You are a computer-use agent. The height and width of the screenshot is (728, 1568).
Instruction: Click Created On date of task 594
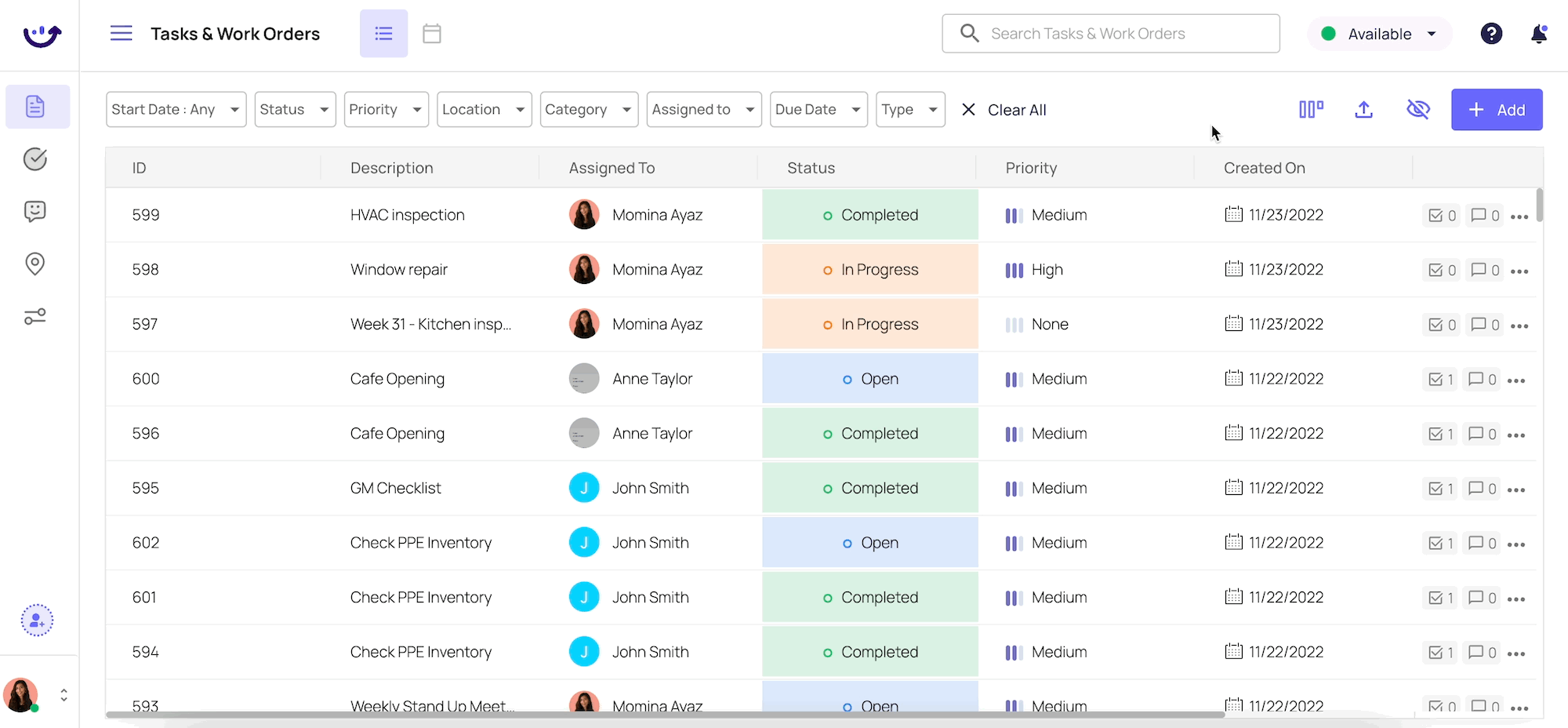click(1274, 652)
